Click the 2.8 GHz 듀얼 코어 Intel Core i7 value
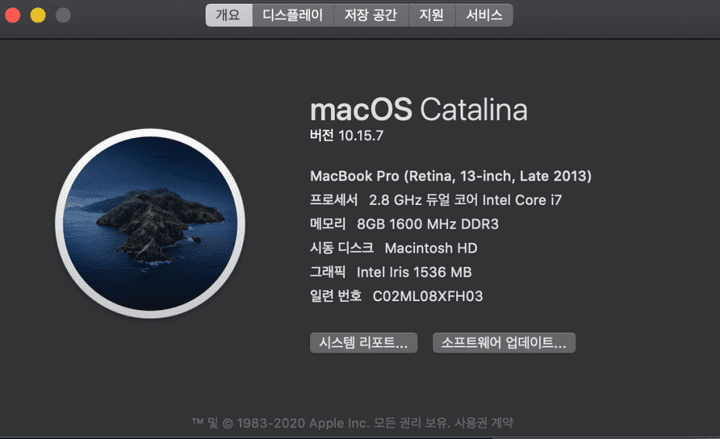720x439 pixels. tap(465, 200)
